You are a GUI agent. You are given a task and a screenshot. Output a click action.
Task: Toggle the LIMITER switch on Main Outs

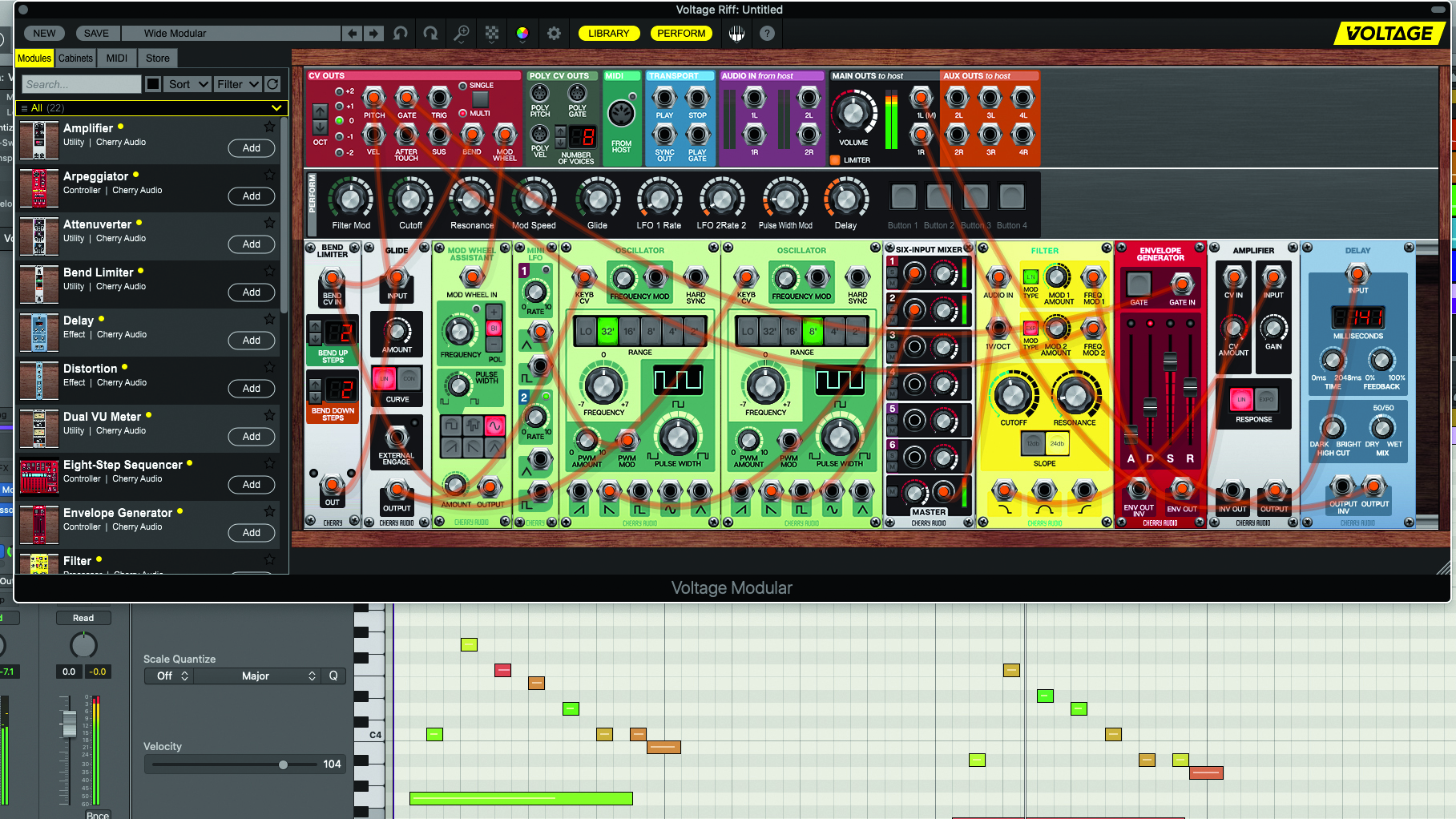(836, 160)
